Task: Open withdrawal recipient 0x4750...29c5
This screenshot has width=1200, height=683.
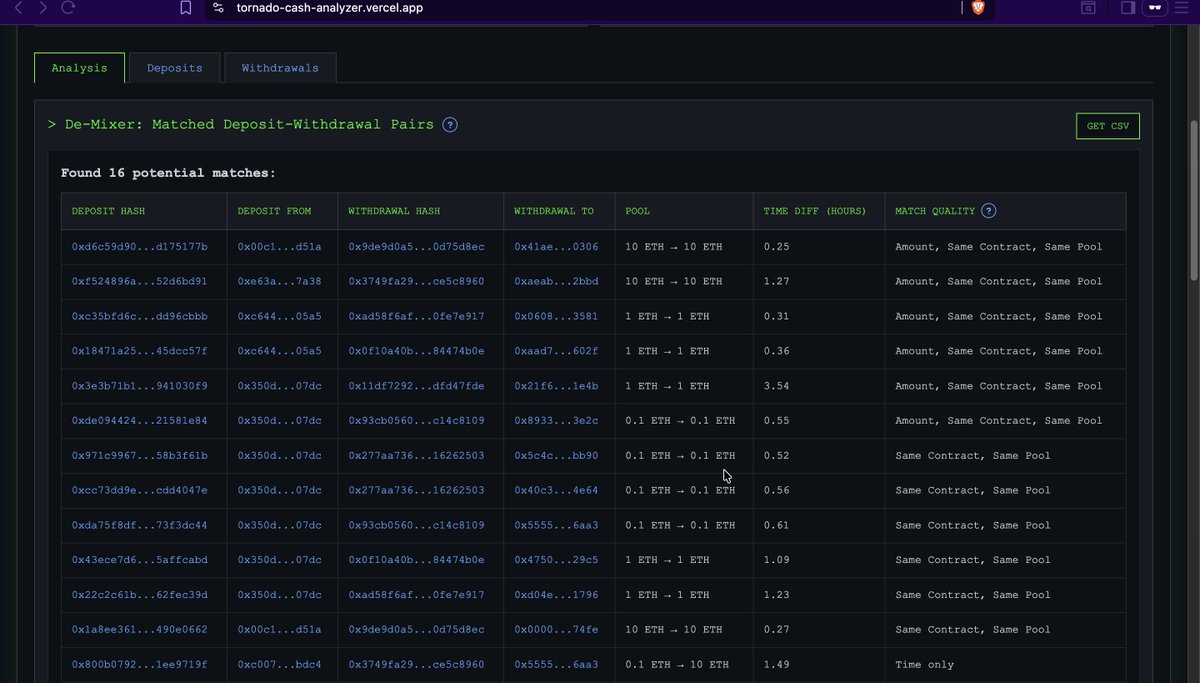Action: 556,560
